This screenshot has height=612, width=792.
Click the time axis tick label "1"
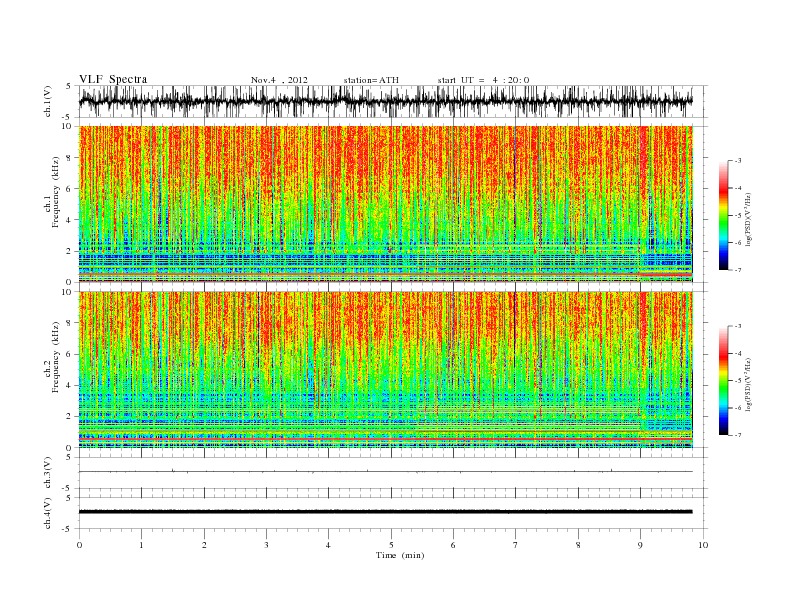[x=141, y=545]
